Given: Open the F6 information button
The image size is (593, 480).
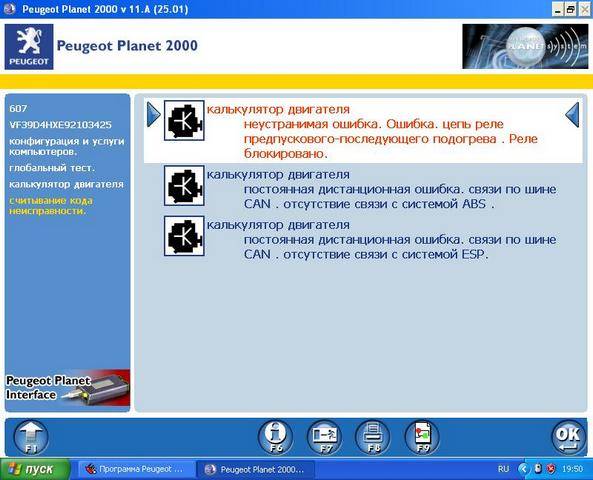Looking at the screenshot, I should tap(275, 437).
